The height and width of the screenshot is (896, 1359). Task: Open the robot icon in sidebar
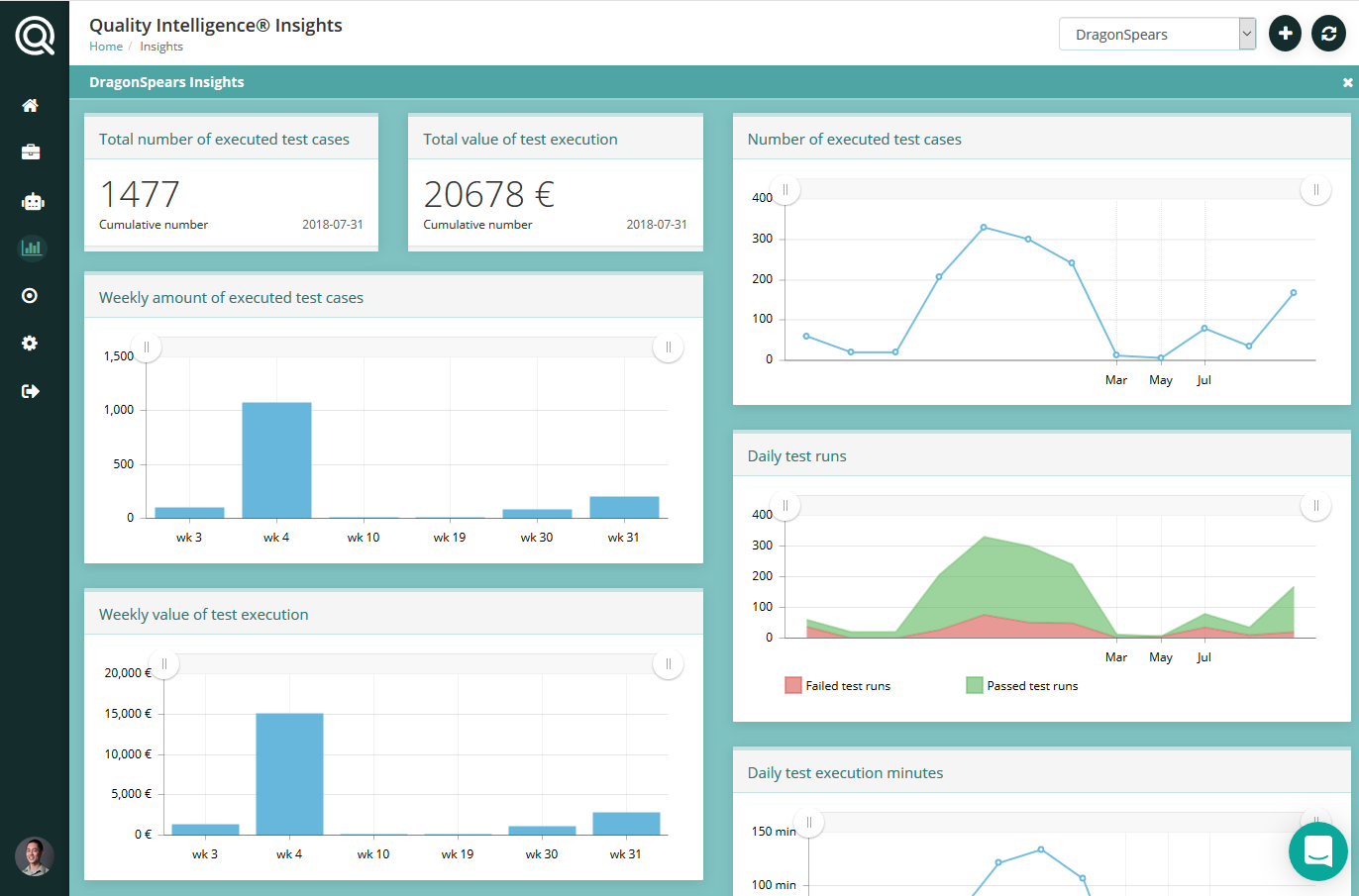(x=33, y=201)
